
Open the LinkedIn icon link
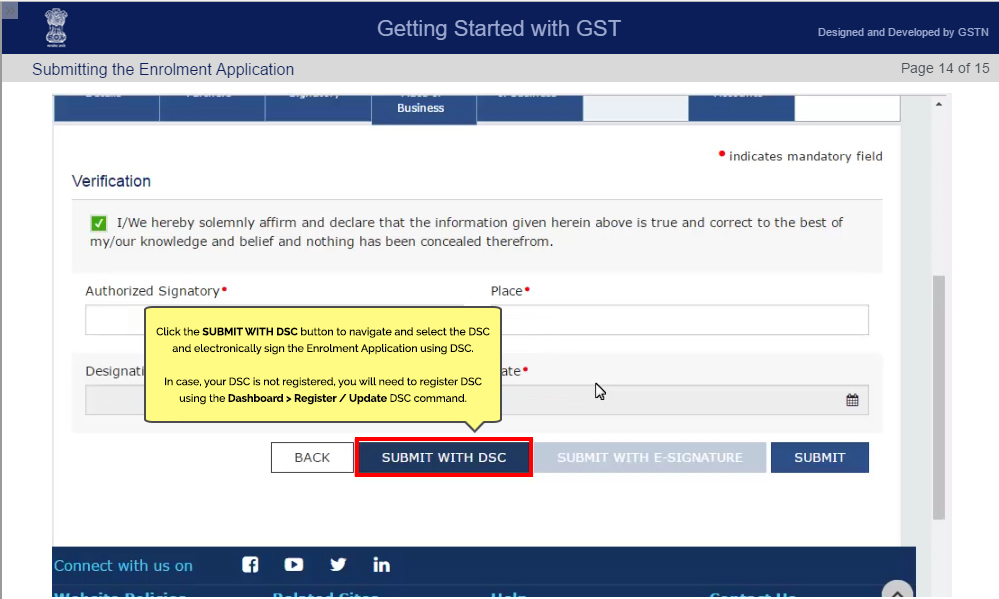coord(382,565)
